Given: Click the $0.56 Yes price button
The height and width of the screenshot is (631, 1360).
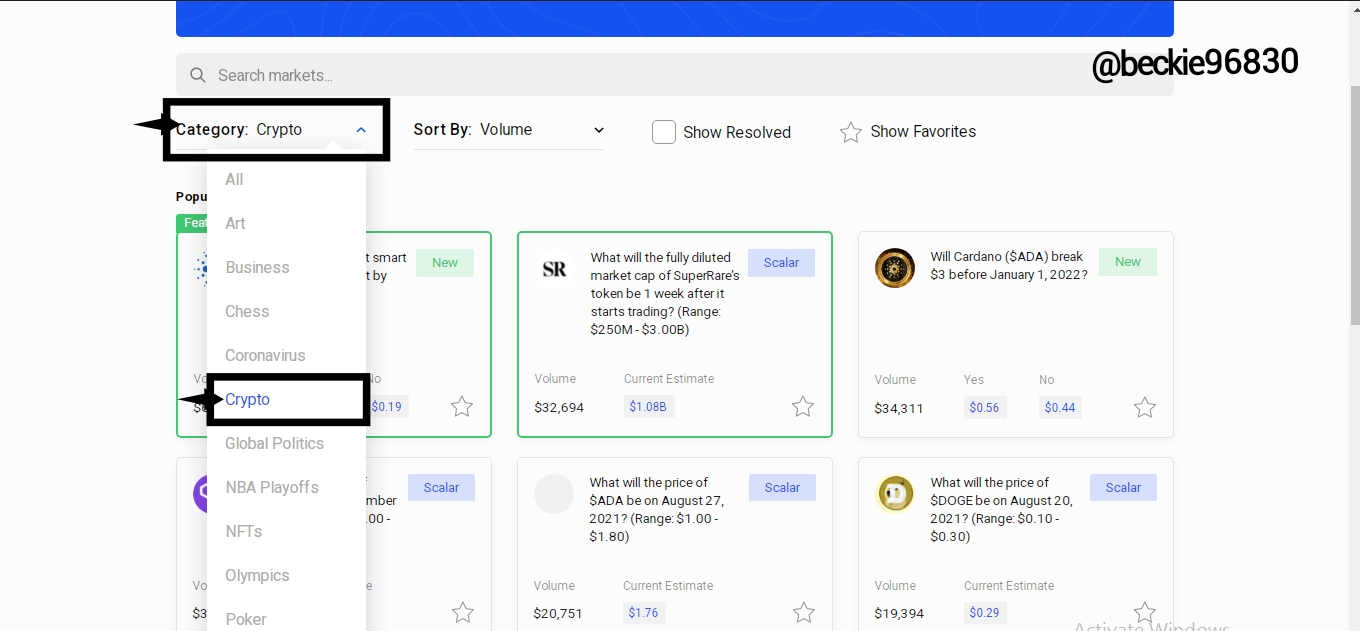Looking at the screenshot, I should click(x=984, y=407).
